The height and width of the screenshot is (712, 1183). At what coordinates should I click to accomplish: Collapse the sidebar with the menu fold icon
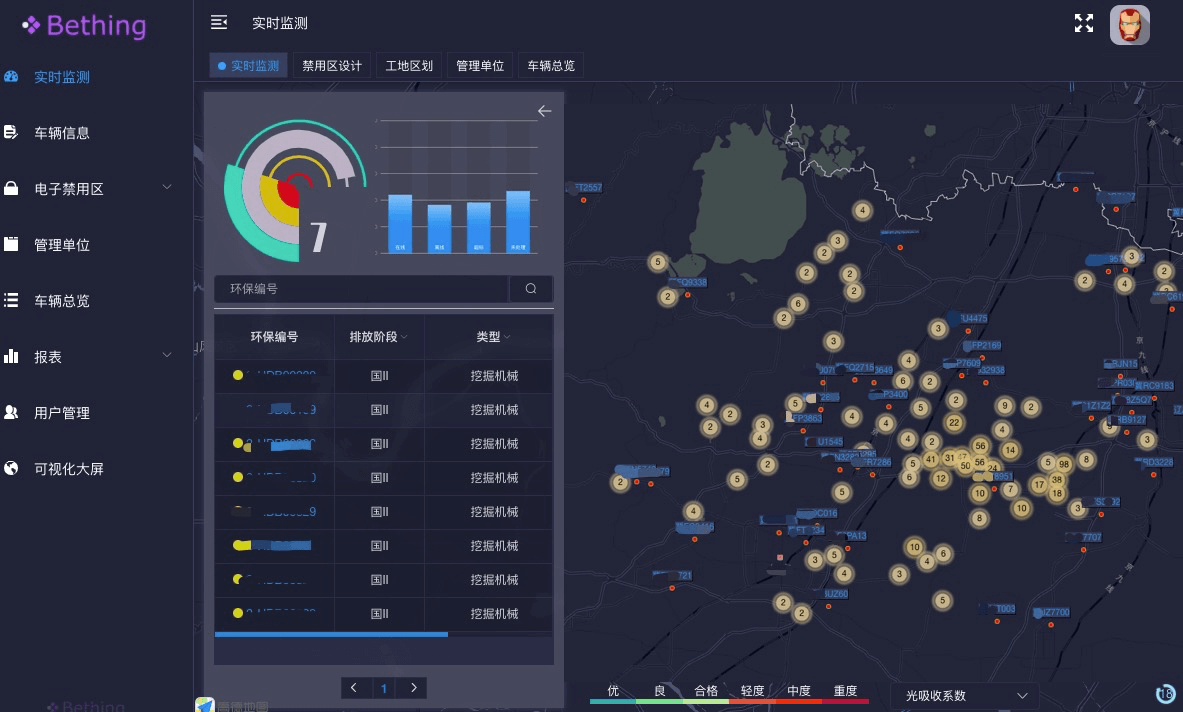tap(219, 23)
